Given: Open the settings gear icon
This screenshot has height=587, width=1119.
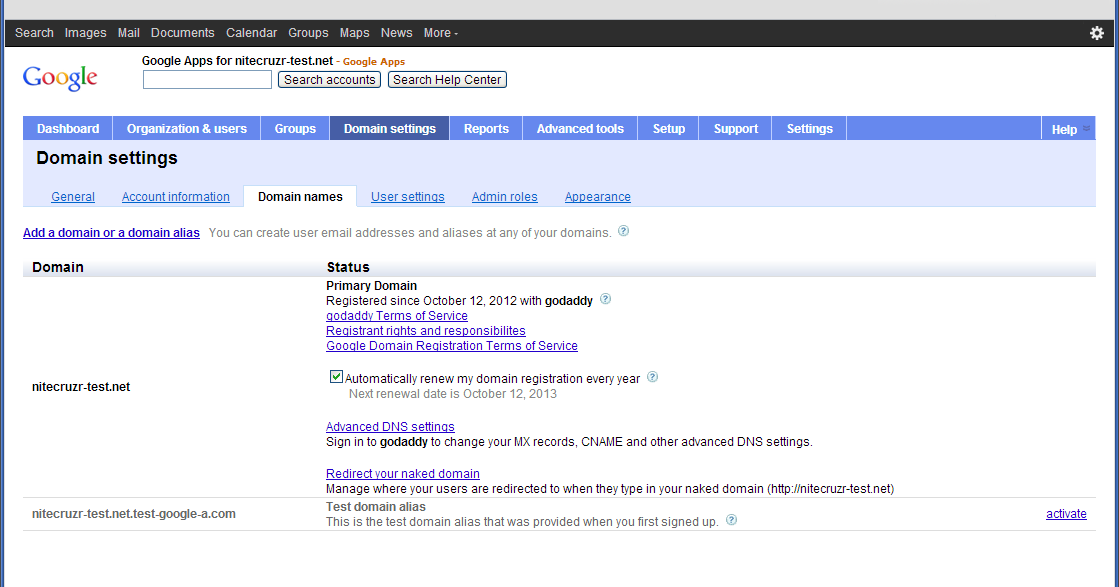Looking at the screenshot, I should coord(1097,33).
